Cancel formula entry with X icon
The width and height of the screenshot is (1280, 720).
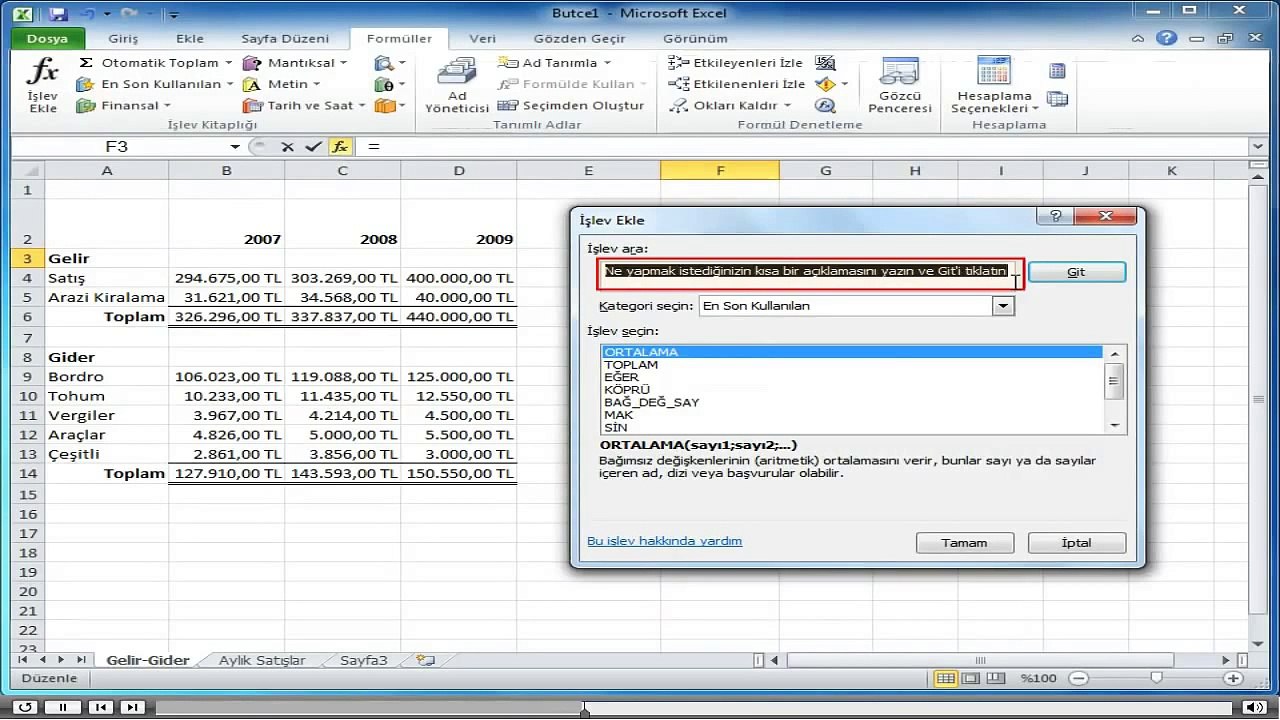click(288, 146)
